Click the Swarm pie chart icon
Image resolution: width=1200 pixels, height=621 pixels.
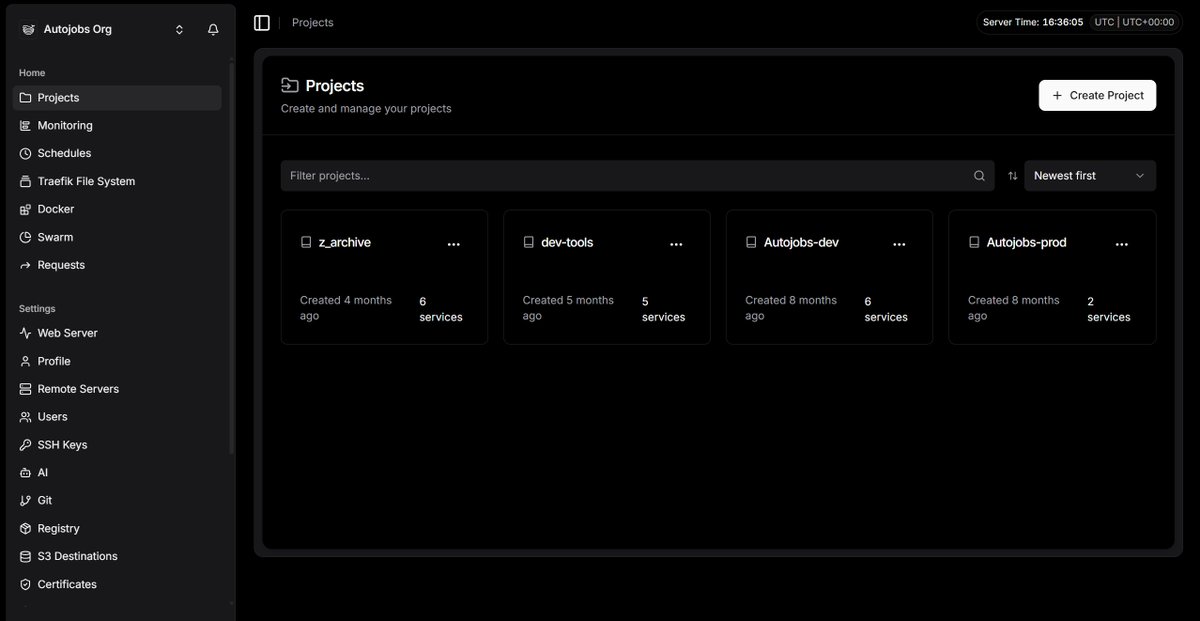point(26,238)
